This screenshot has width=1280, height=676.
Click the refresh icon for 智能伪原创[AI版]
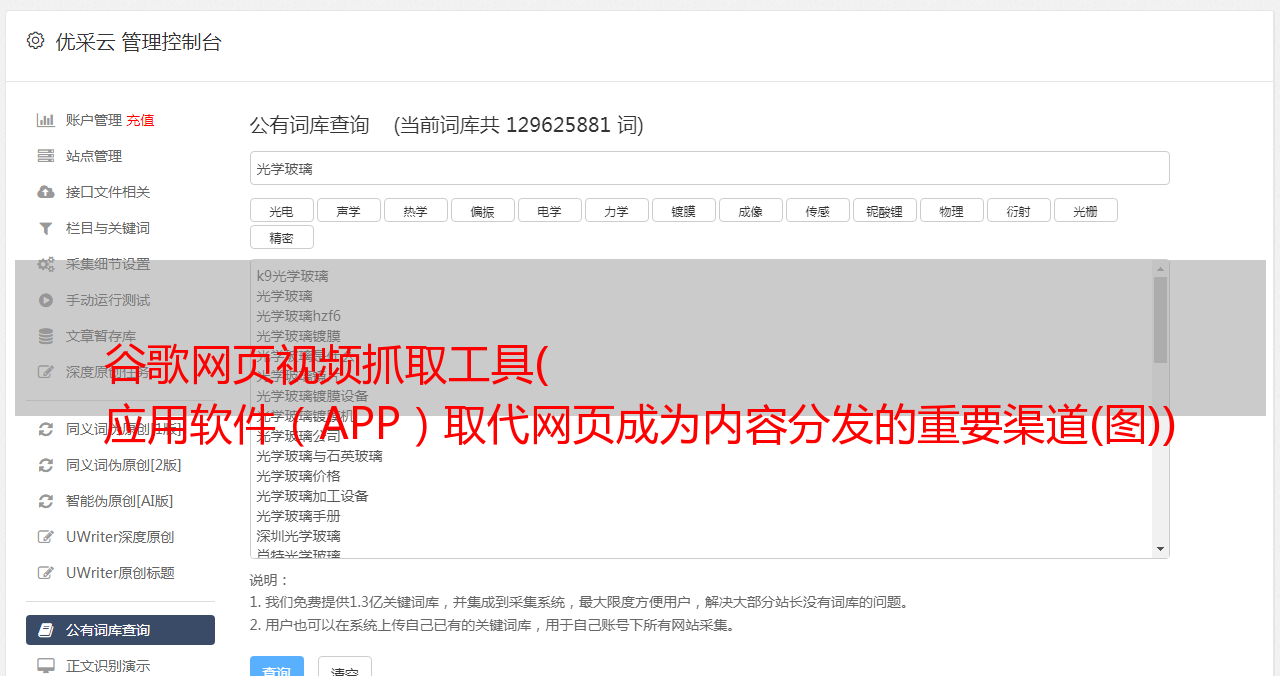45,501
